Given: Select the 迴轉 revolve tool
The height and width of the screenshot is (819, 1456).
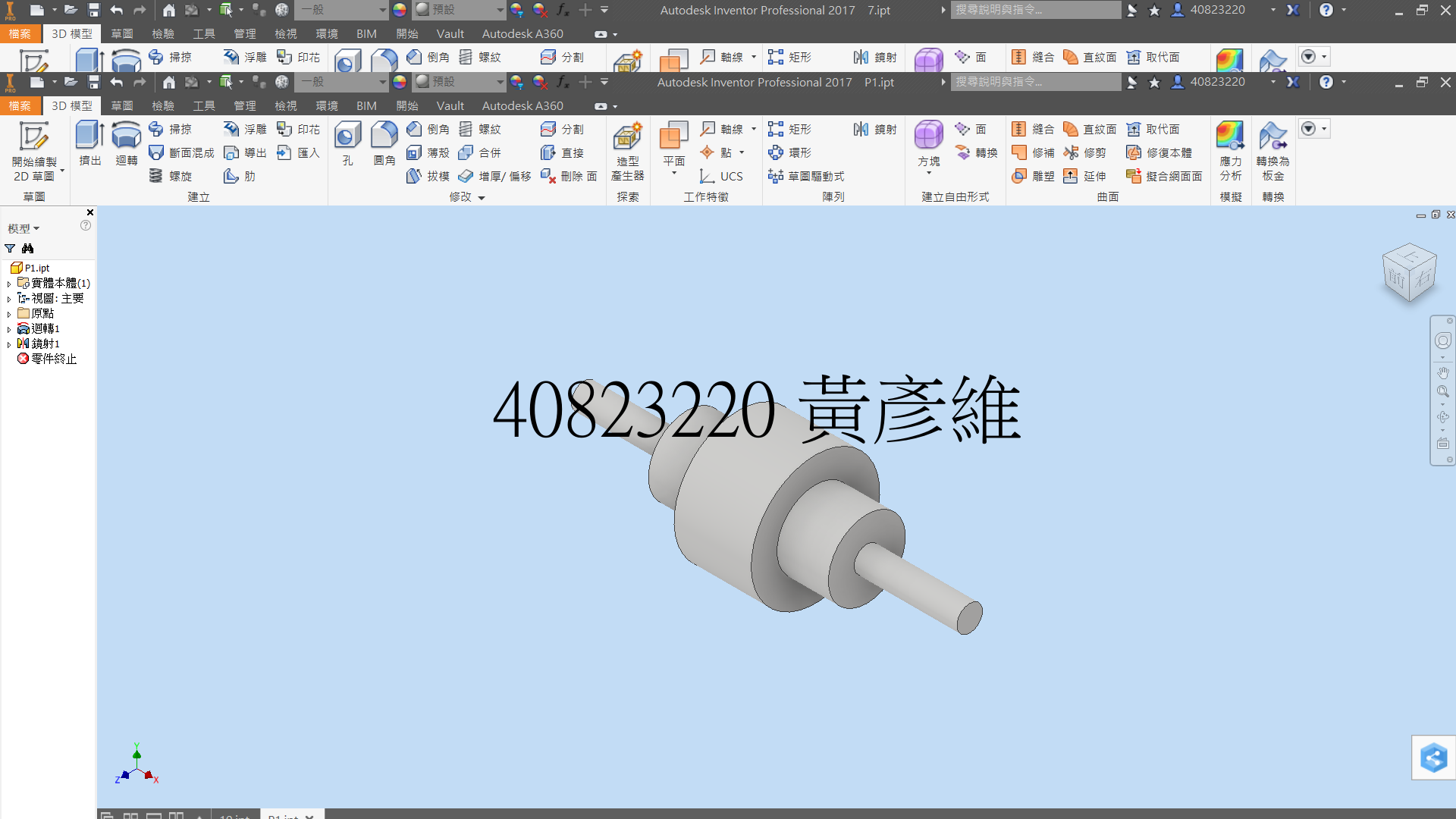Looking at the screenshot, I should tap(126, 143).
